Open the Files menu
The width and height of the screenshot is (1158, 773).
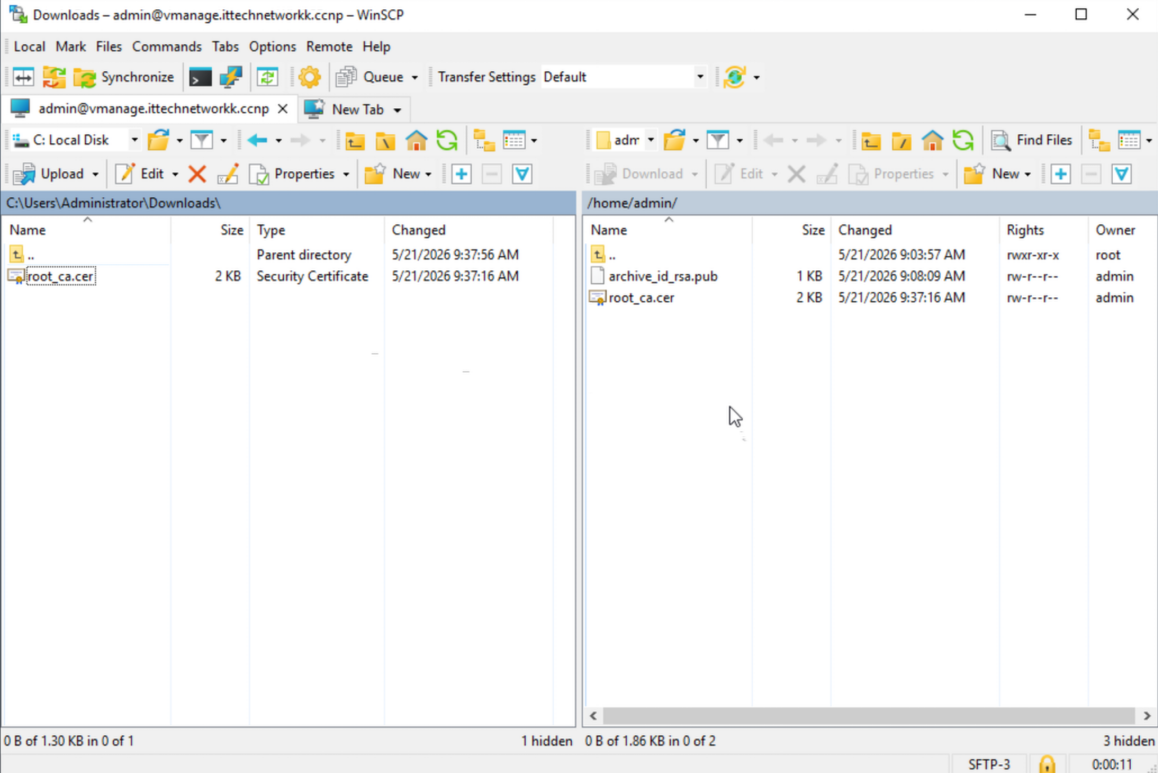click(109, 47)
